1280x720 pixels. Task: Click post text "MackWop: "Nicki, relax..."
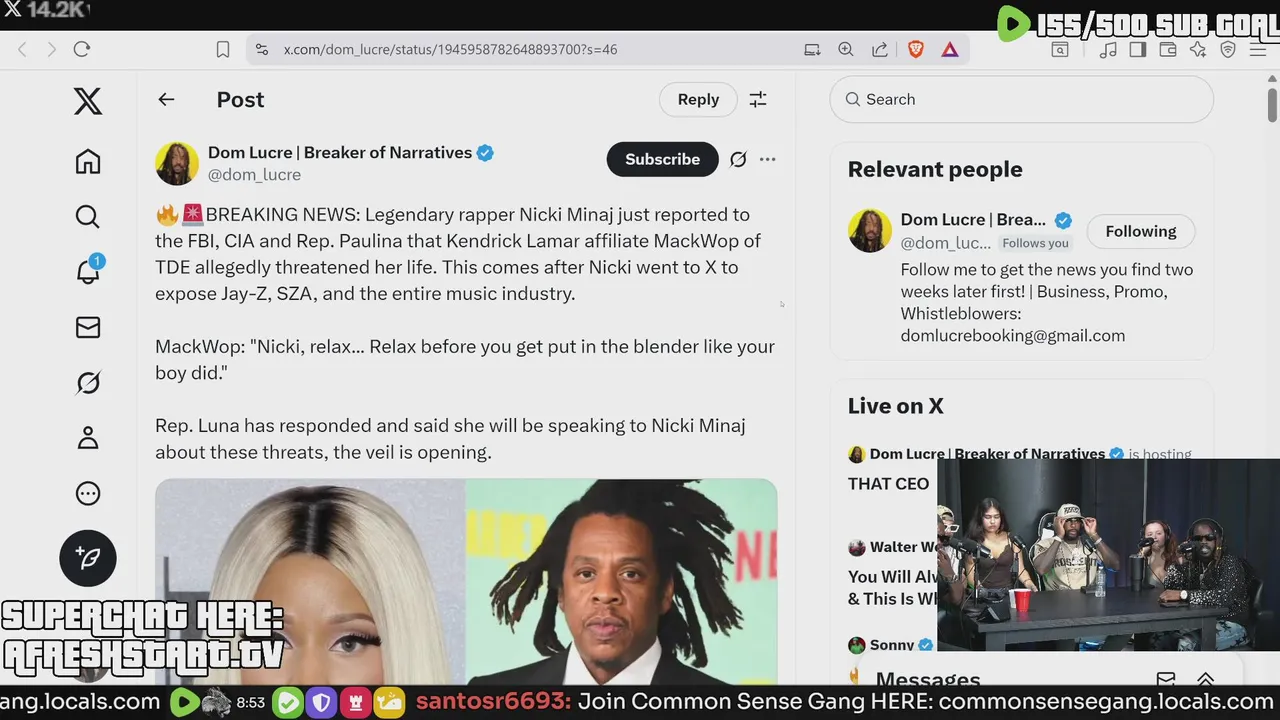pyautogui.click(x=465, y=359)
